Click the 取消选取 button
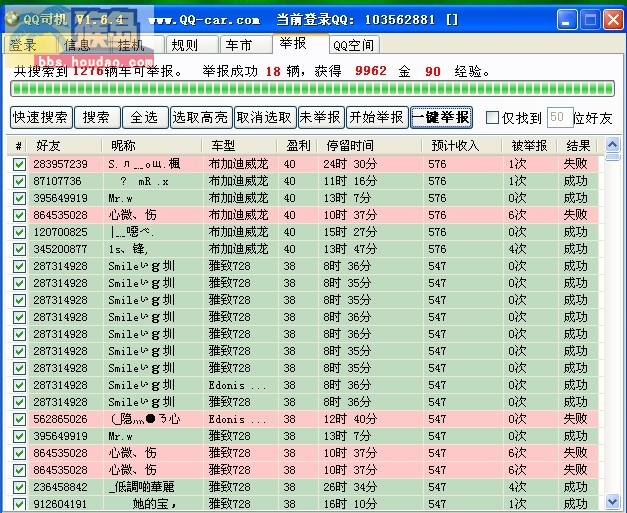 pyautogui.click(x=265, y=117)
